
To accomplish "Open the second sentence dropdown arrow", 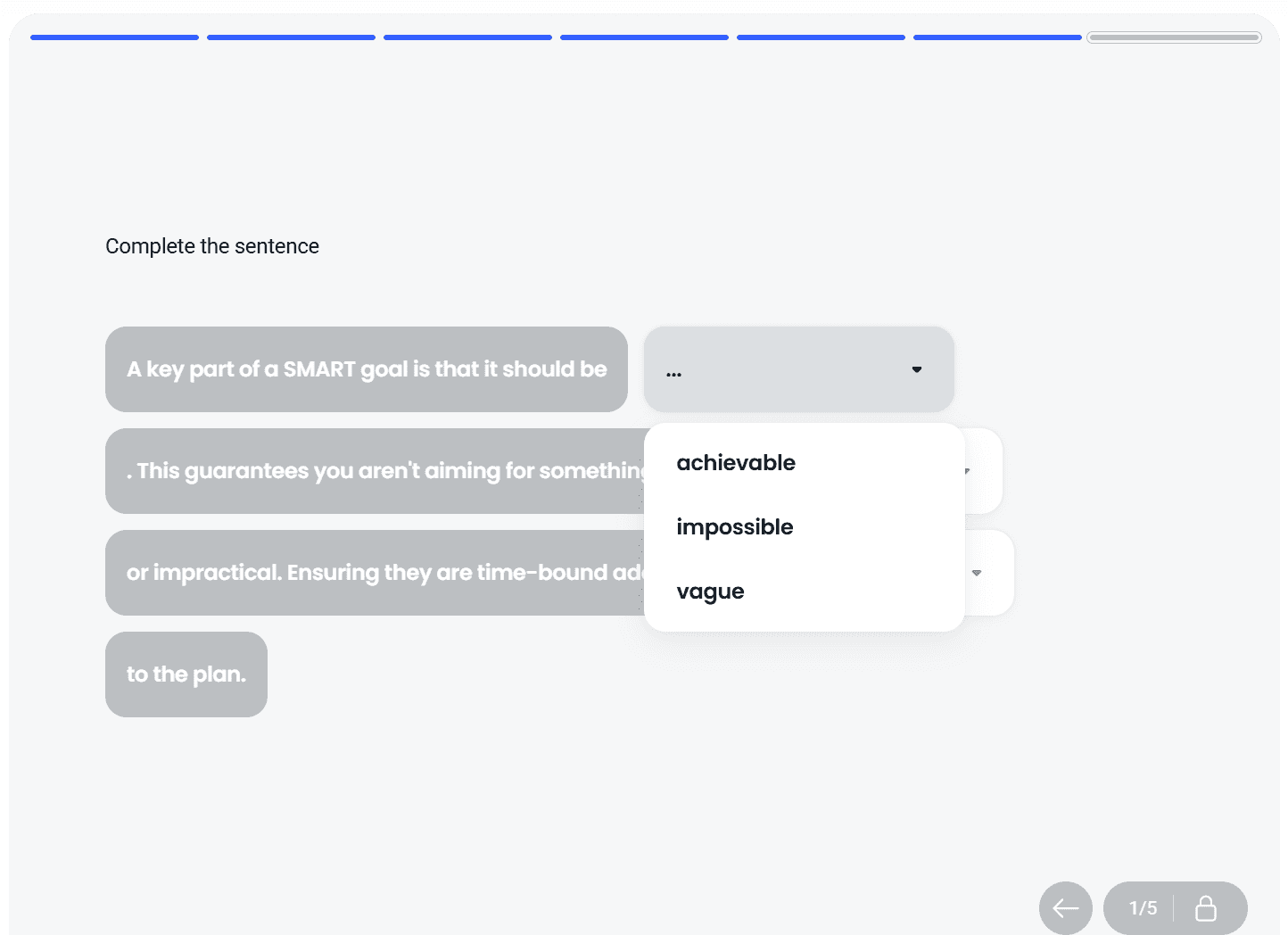I will [x=968, y=471].
